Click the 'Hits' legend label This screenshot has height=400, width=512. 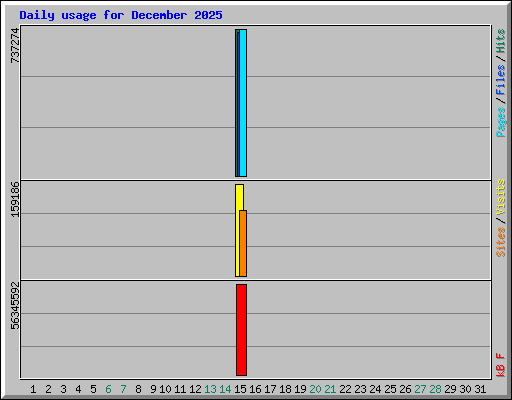tap(500, 41)
